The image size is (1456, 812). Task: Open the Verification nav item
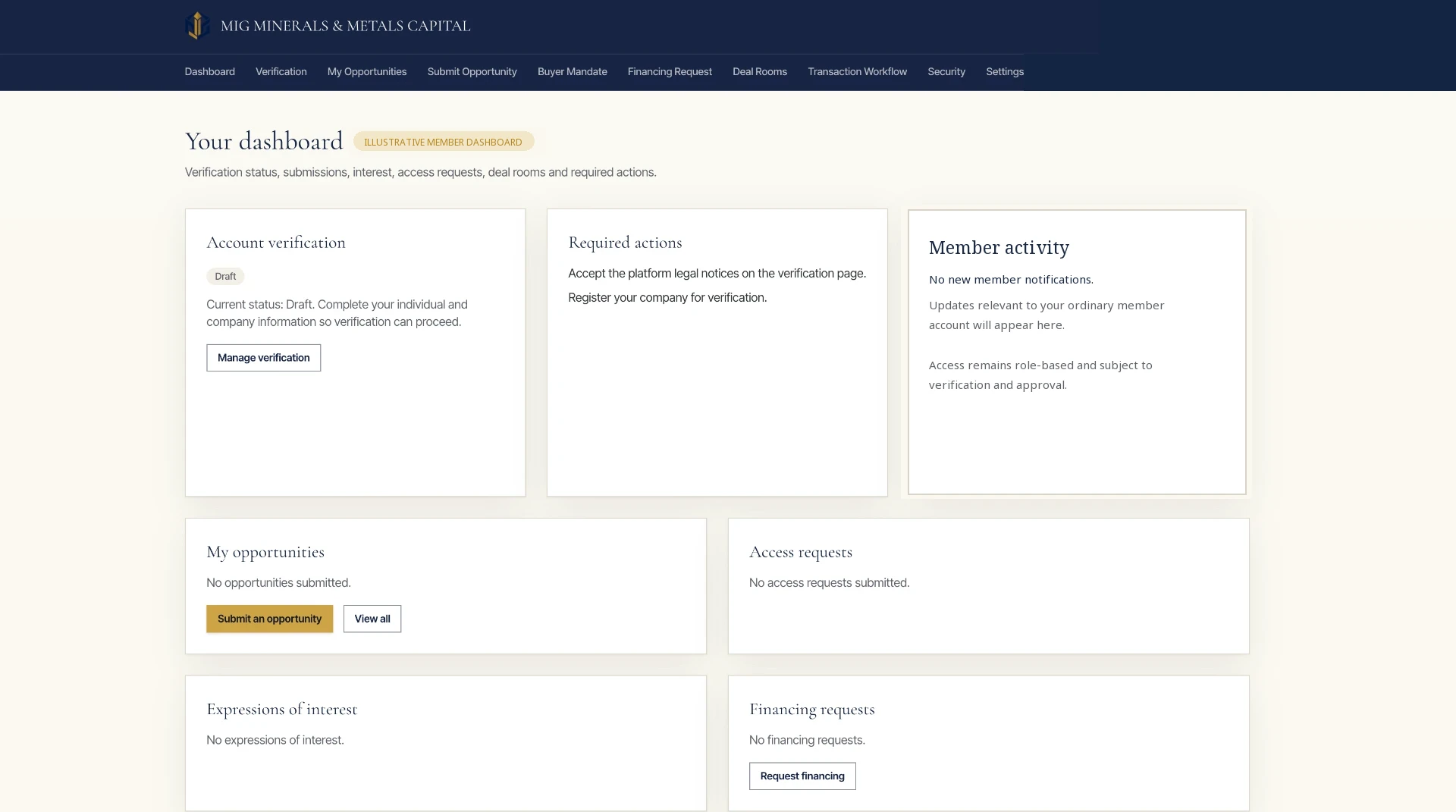pos(281,71)
